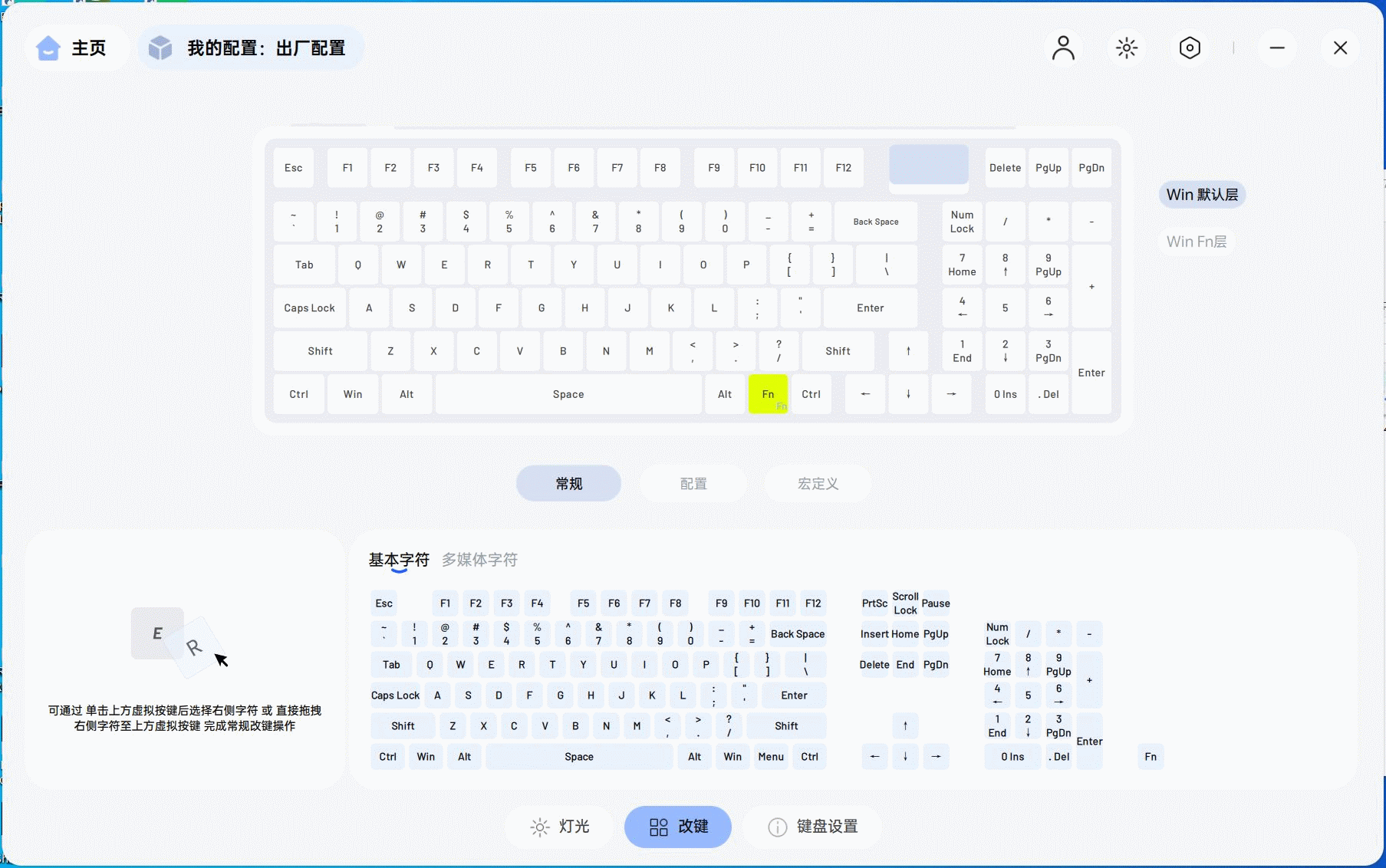
Task: Click the numpad Enter key on upper keyboard
Action: click(x=1091, y=373)
